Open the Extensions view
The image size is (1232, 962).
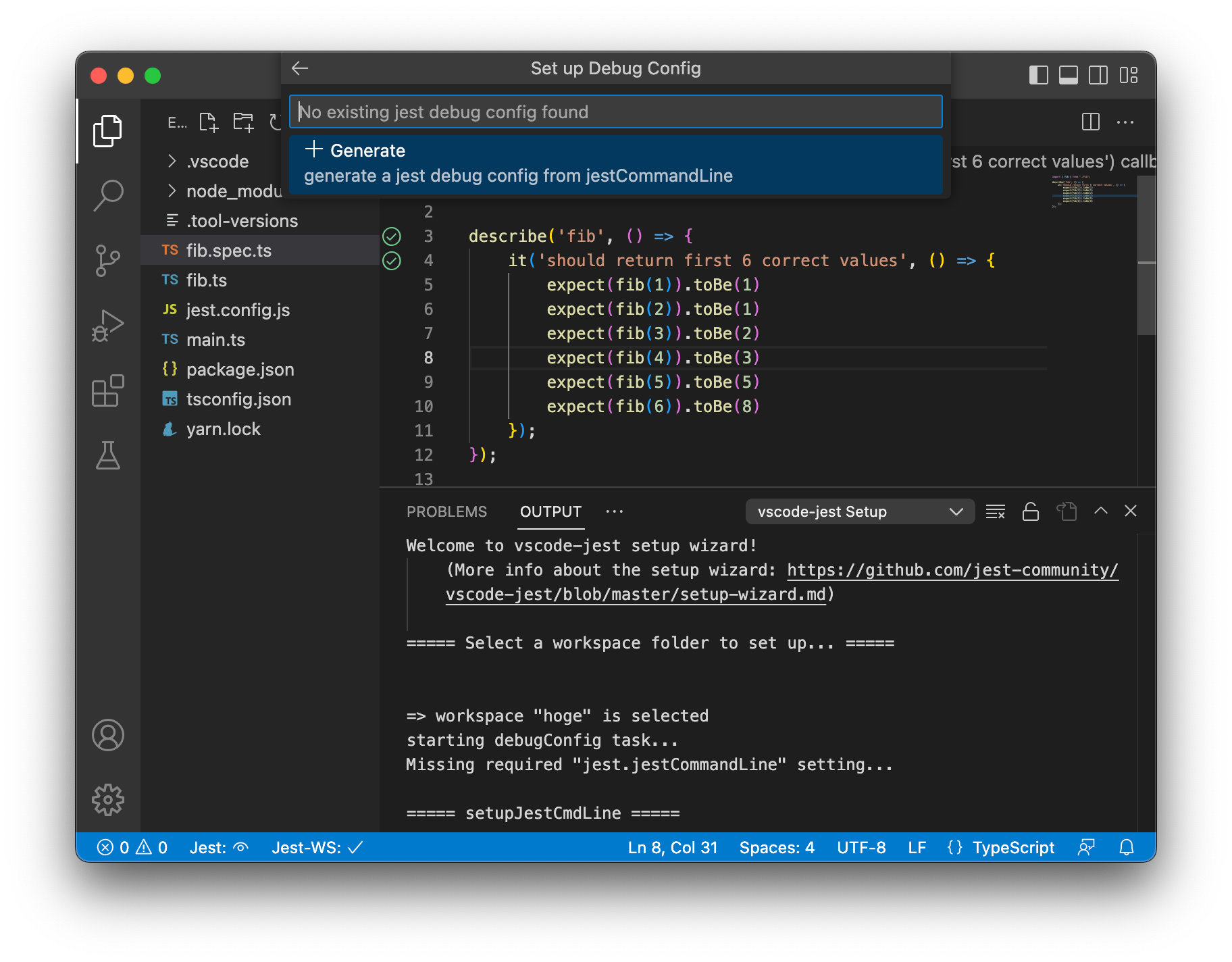[108, 391]
